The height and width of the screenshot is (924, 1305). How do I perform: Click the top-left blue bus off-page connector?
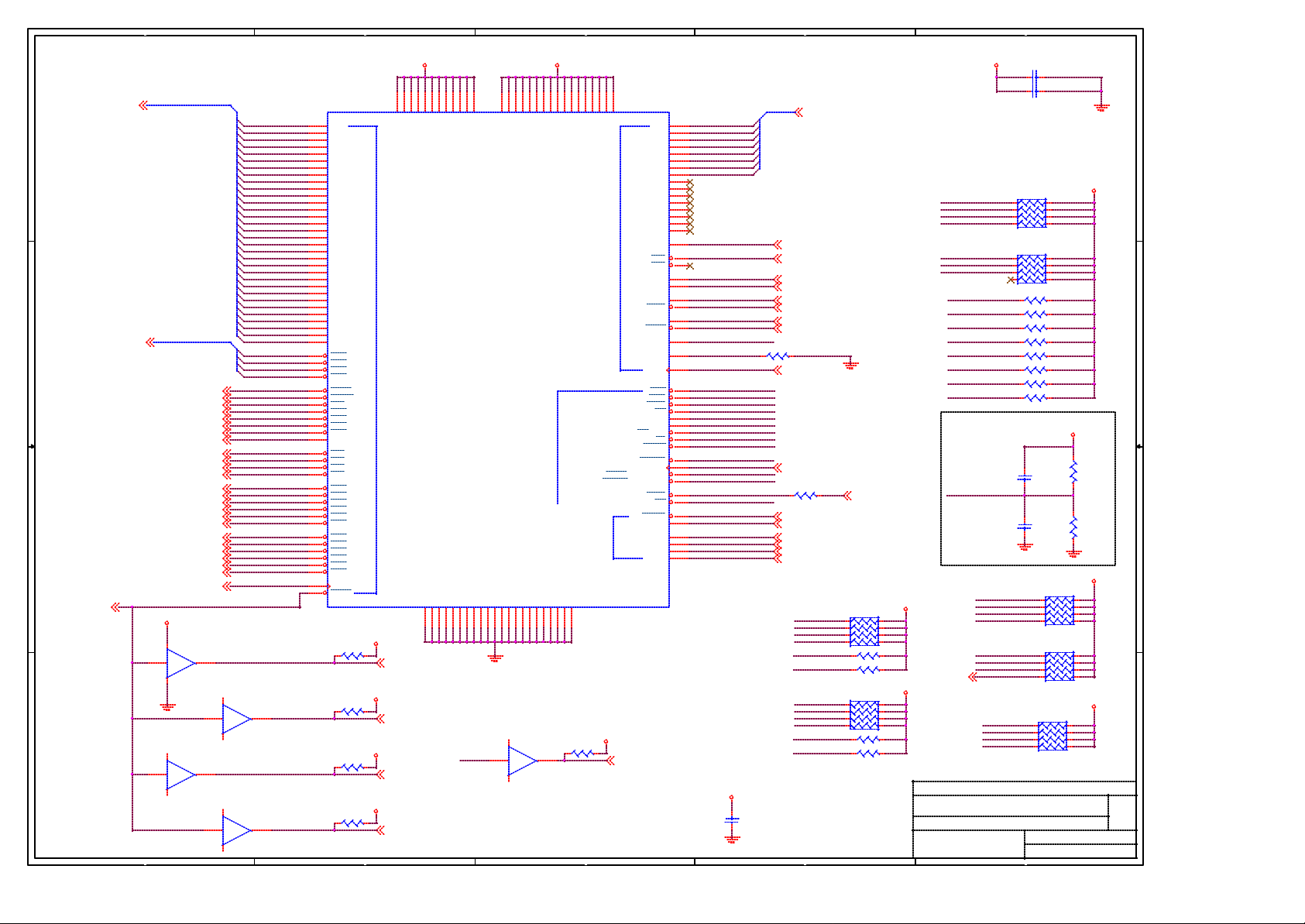[x=144, y=105]
